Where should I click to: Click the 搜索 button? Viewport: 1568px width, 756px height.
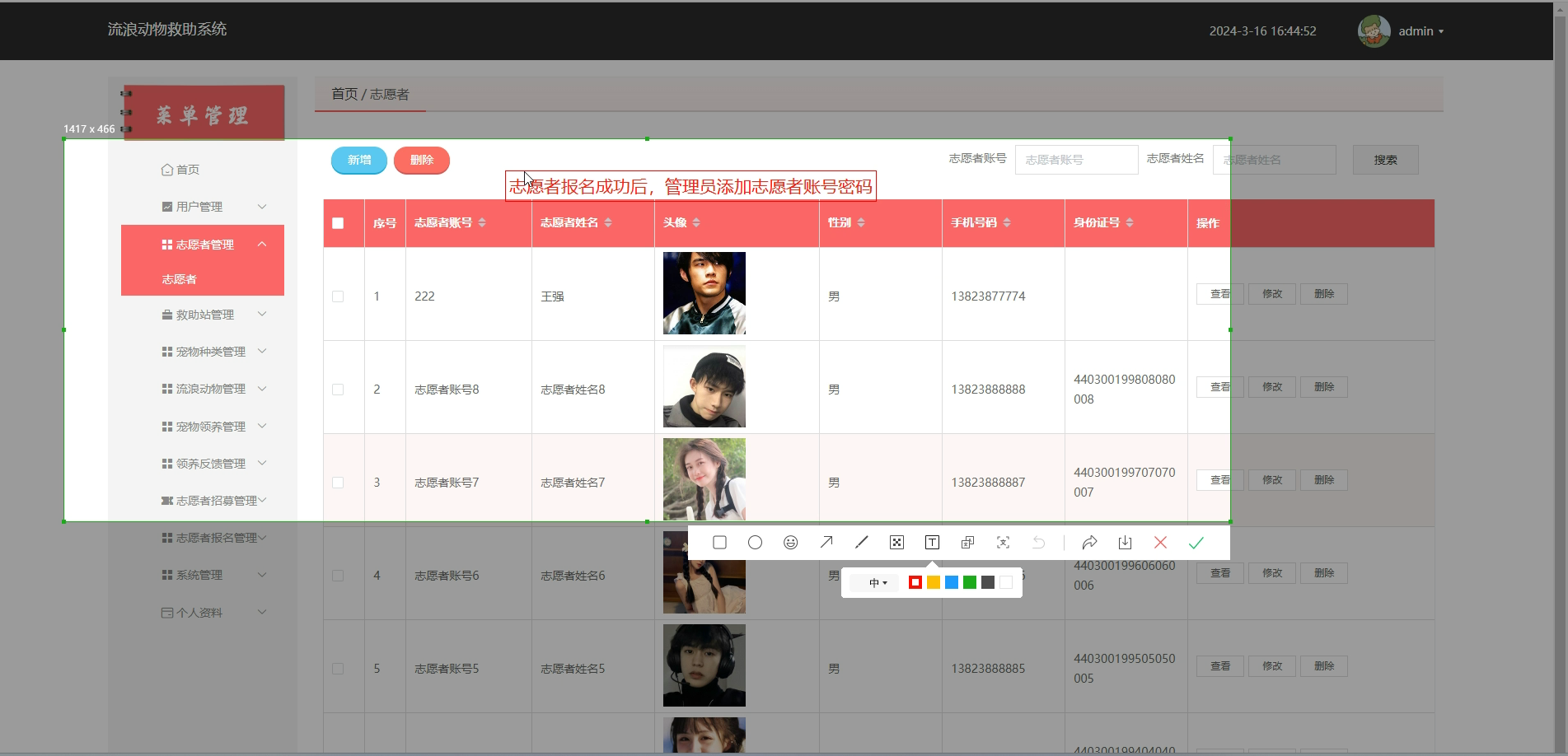click(x=1386, y=160)
